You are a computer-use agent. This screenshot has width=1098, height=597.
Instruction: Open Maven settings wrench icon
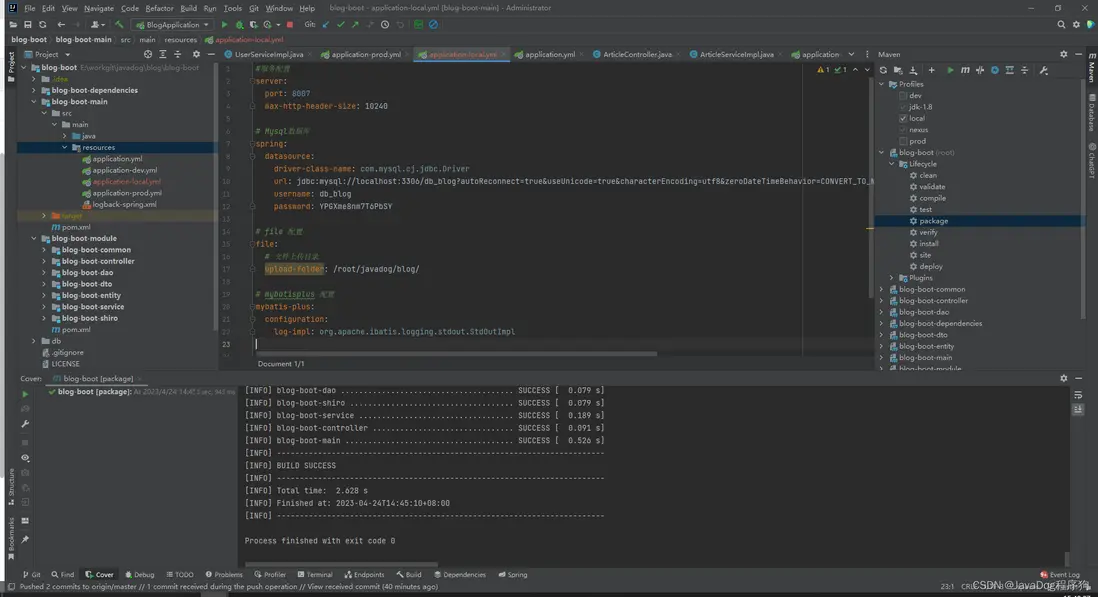pos(1043,70)
